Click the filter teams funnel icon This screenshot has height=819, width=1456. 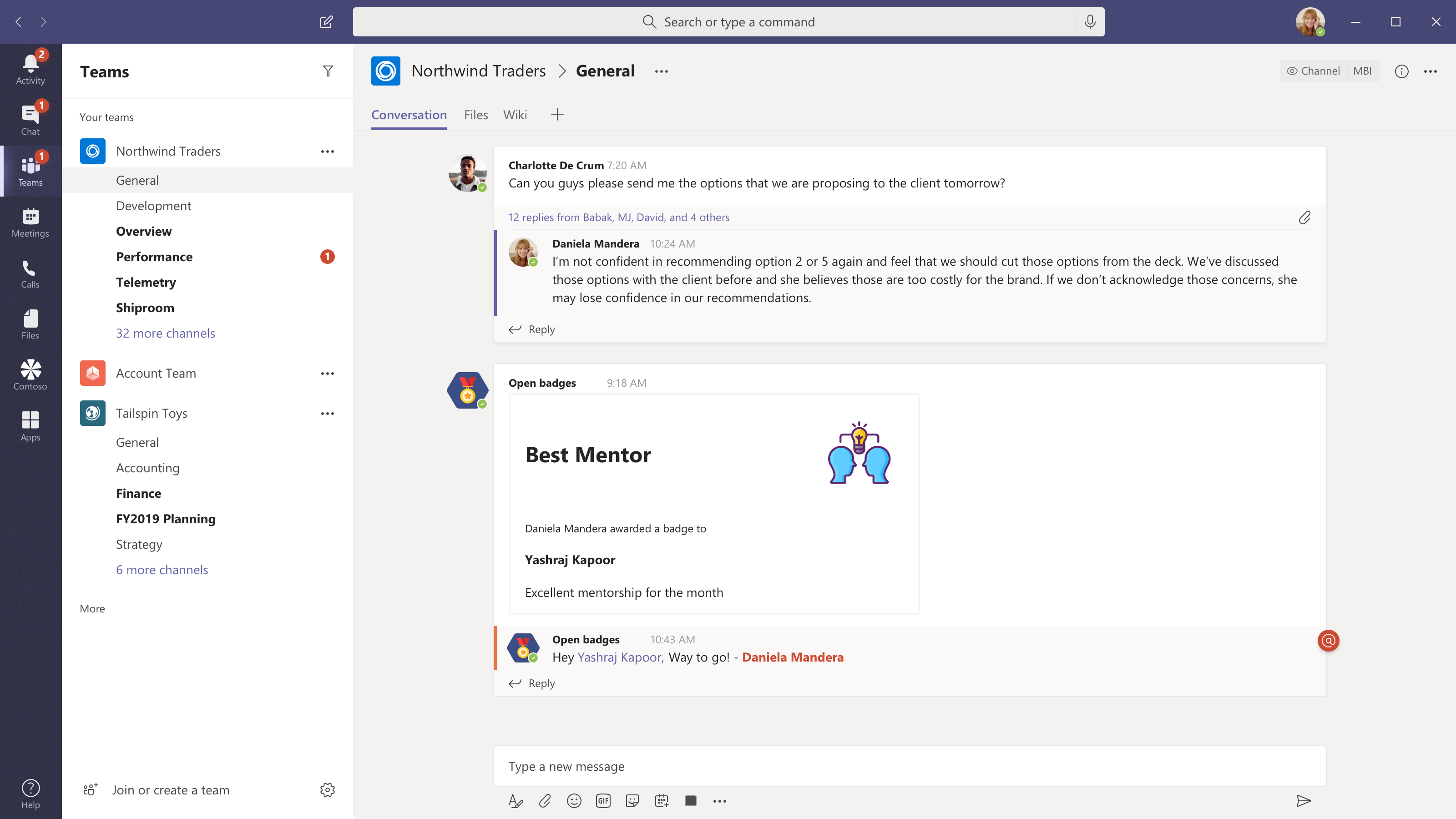[x=328, y=71]
